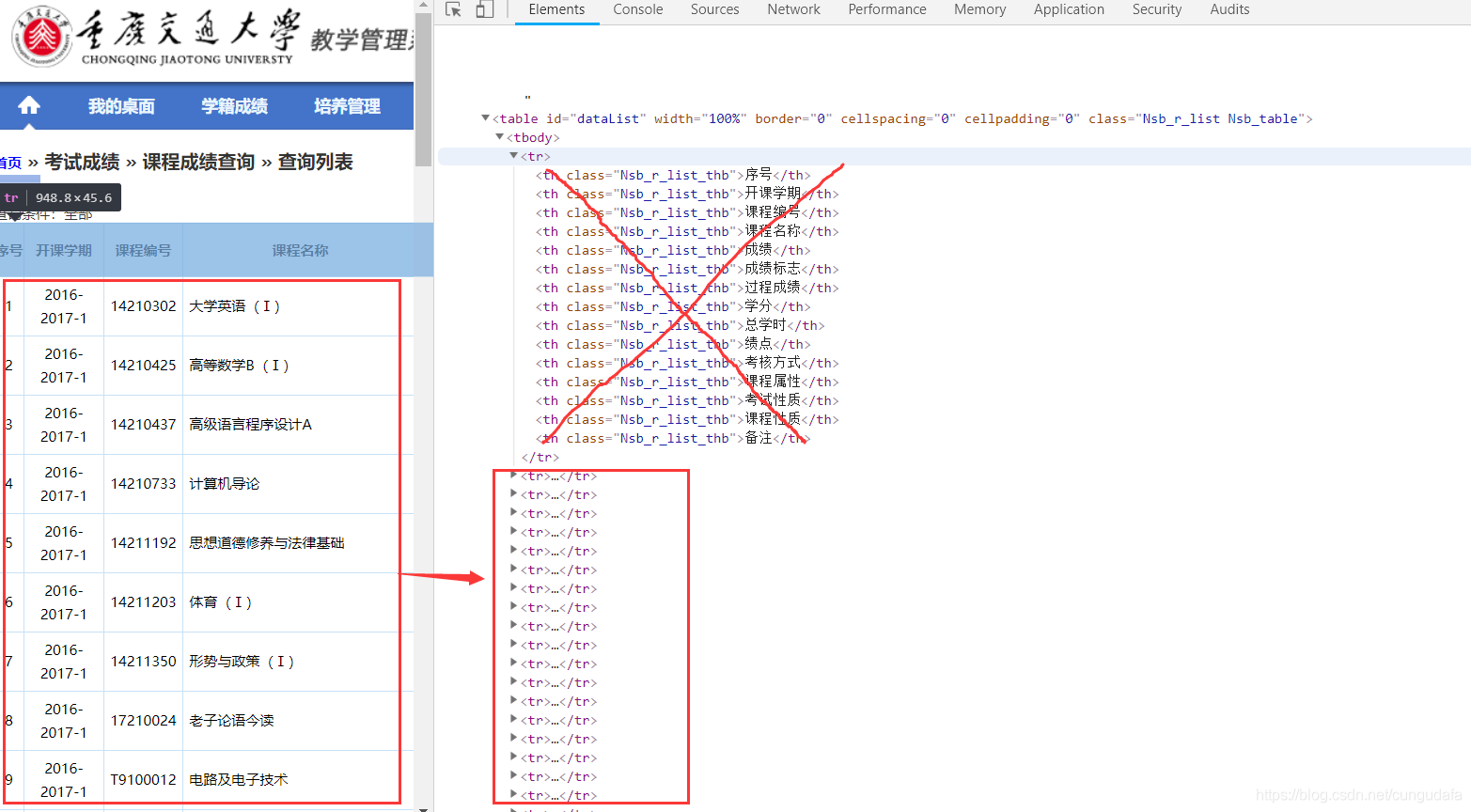Click course code 14210425
The image size is (1471, 812).
click(x=143, y=366)
